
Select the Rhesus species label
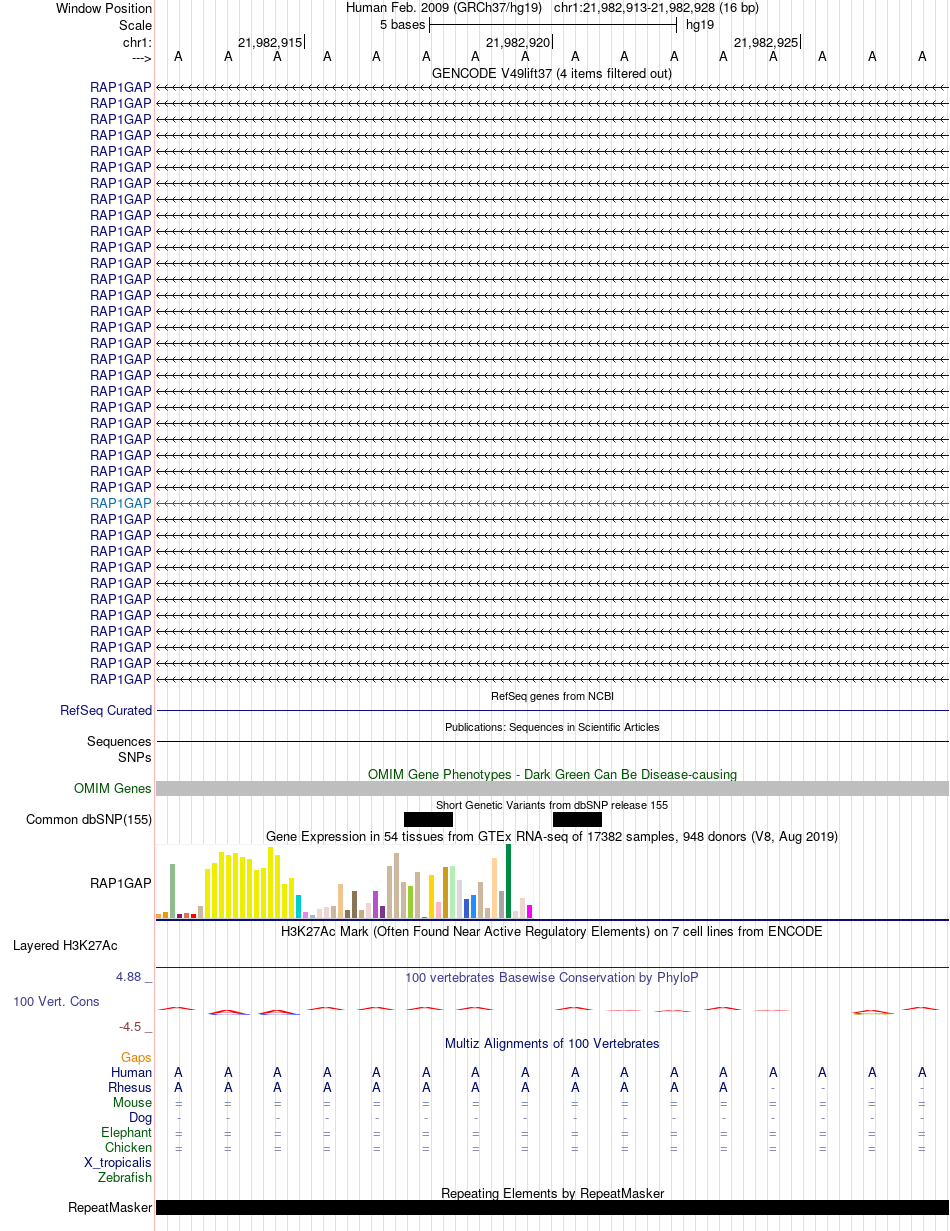[x=130, y=1088]
